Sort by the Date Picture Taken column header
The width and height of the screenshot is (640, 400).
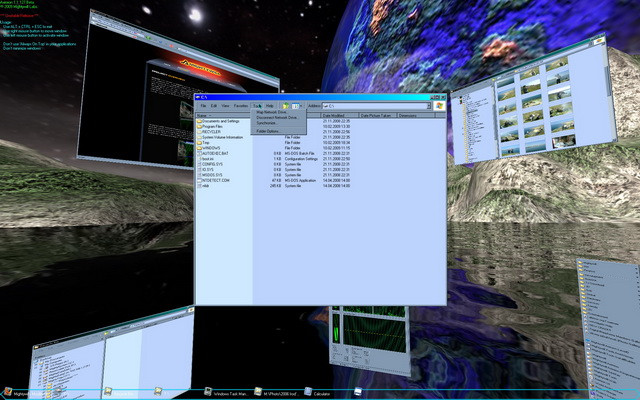click(x=378, y=116)
